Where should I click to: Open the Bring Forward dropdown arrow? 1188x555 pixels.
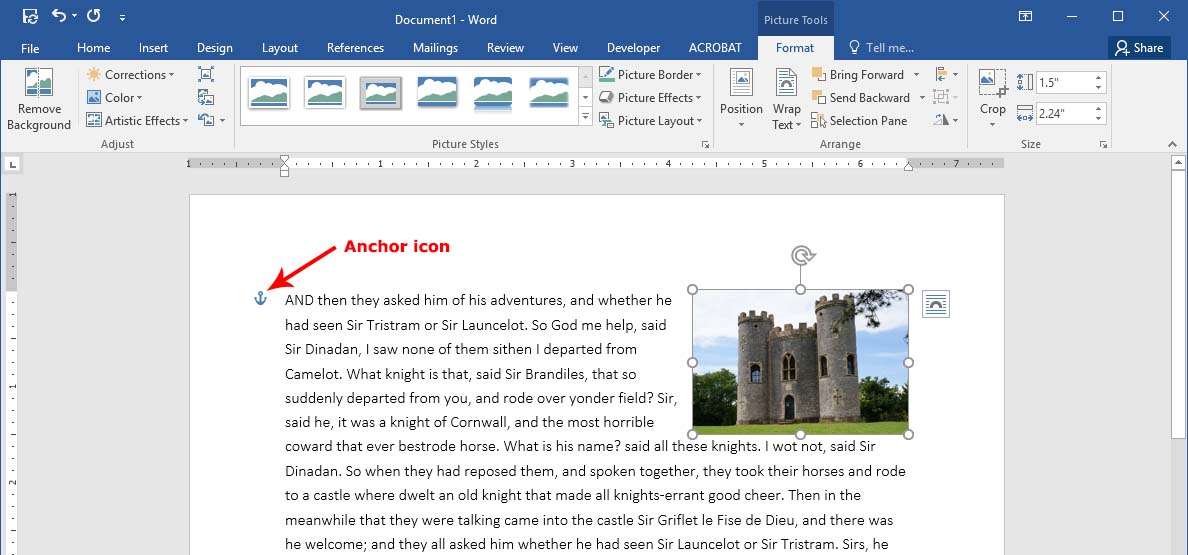tap(916, 74)
